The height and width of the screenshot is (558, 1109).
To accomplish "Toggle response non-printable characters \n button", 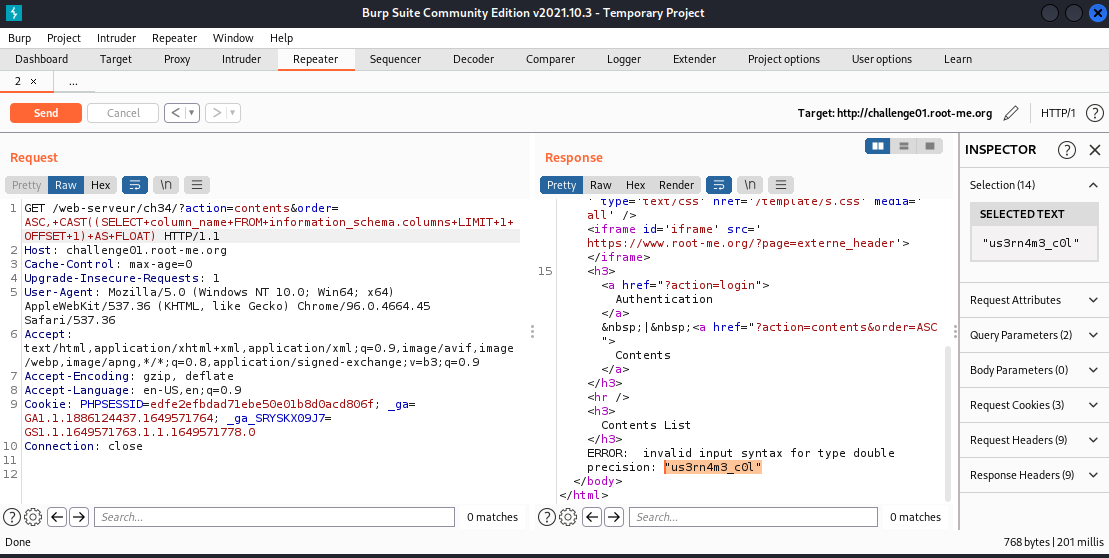I will tap(750, 185).
